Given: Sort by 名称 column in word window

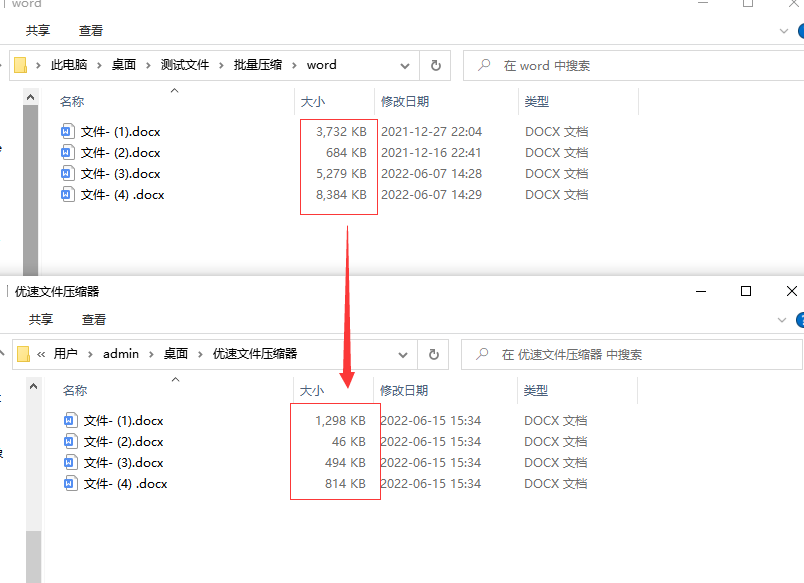Looking at the screenshot, I should 72,102.
